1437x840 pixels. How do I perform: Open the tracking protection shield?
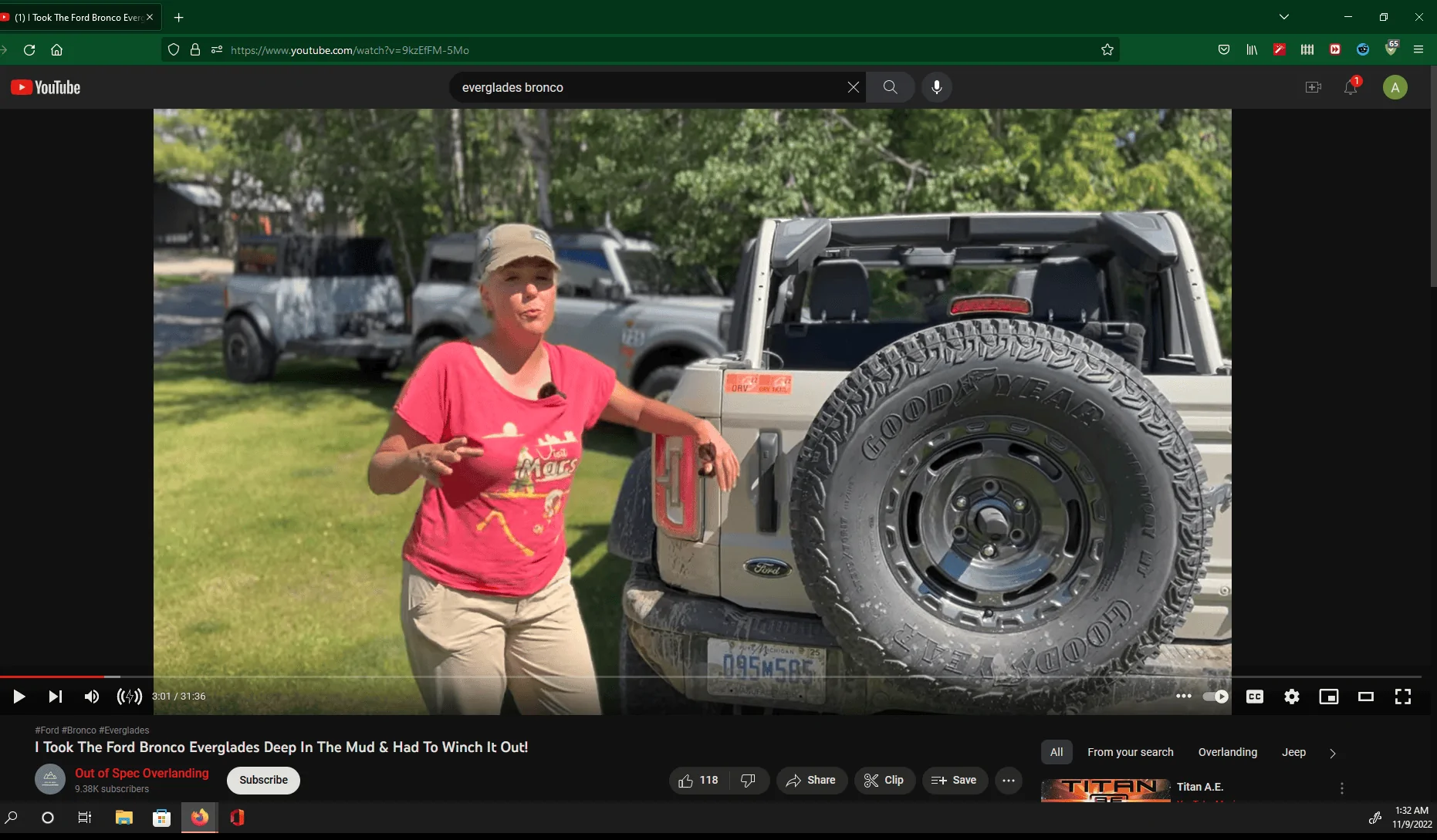click(x=174, y=50)
